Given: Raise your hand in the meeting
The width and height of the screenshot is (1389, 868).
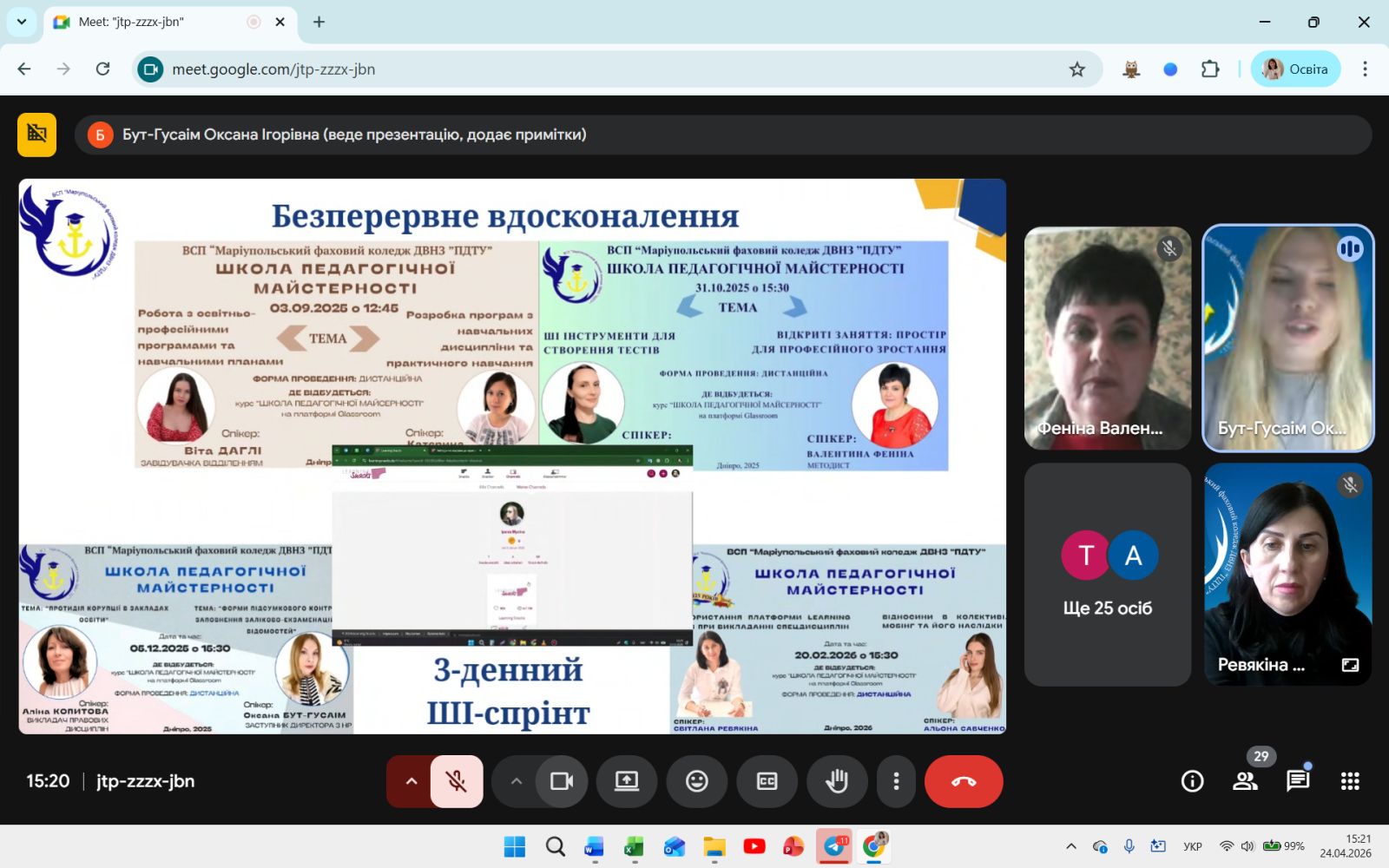Looking at the screenshot, I should coord(837,781).
